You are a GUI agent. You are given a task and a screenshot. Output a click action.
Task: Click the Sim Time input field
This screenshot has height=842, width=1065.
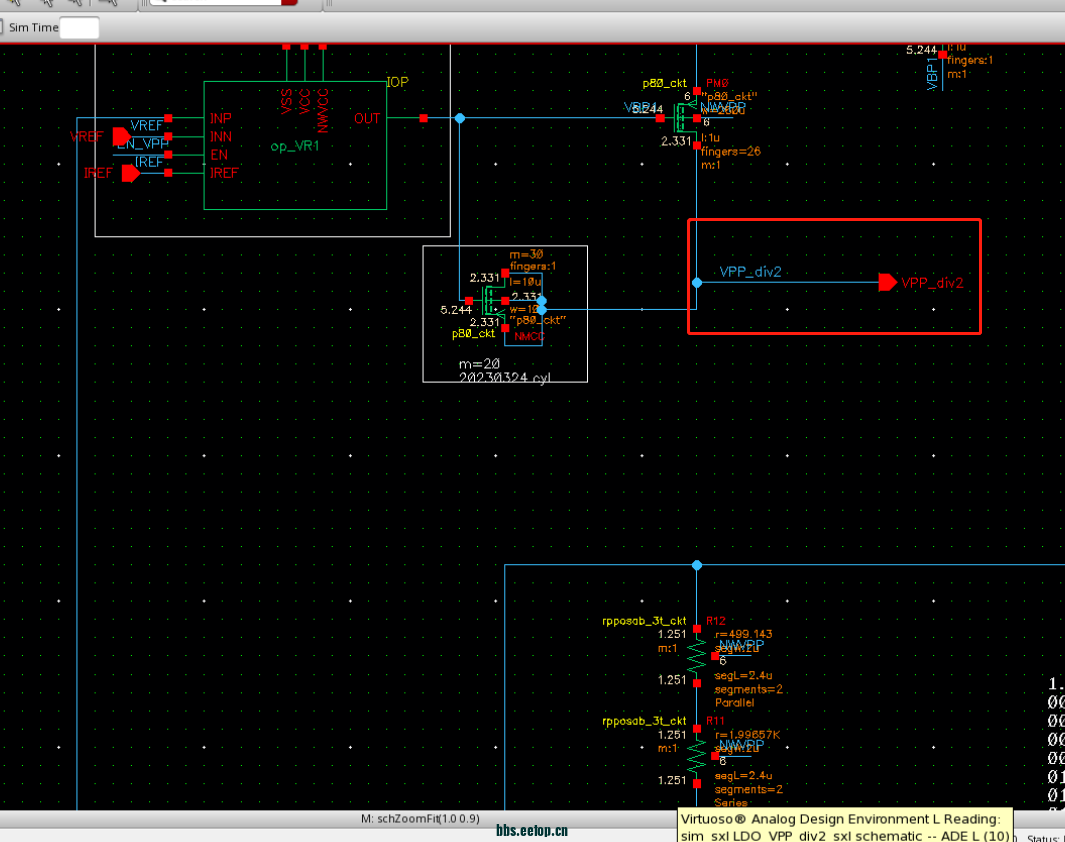point(79,28)
